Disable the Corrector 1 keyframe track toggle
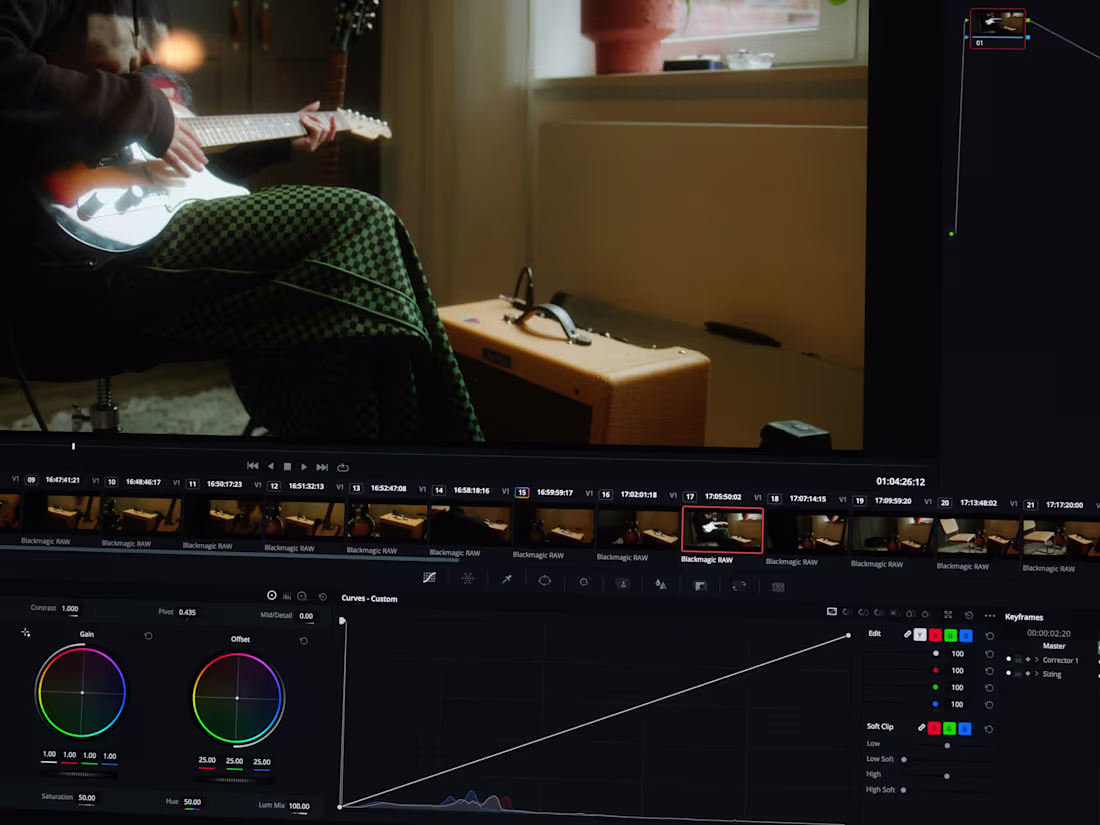 tap(1009, 660)
